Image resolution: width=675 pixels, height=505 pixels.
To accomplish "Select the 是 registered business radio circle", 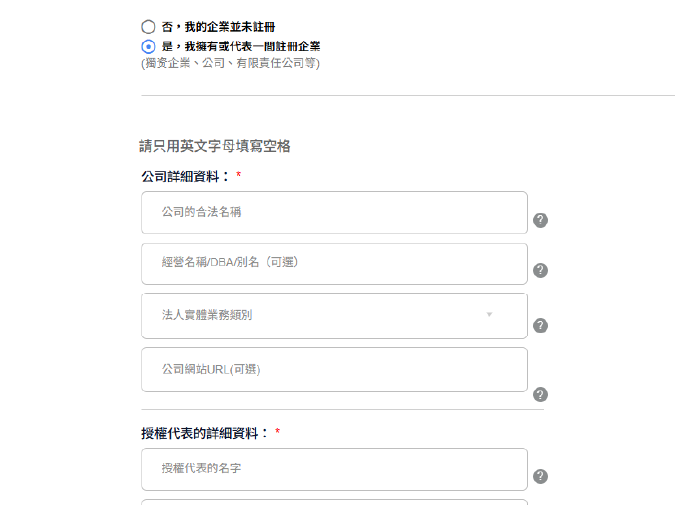I will pyautogui.click(x=148, y=46).
